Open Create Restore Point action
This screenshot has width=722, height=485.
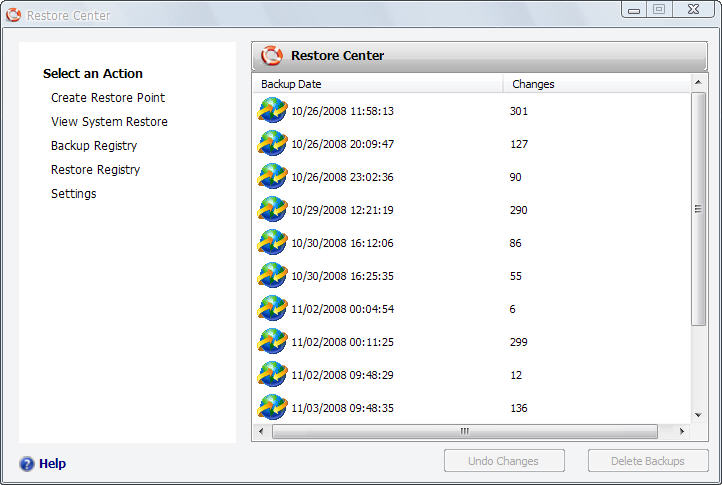[x=108, y=98]
